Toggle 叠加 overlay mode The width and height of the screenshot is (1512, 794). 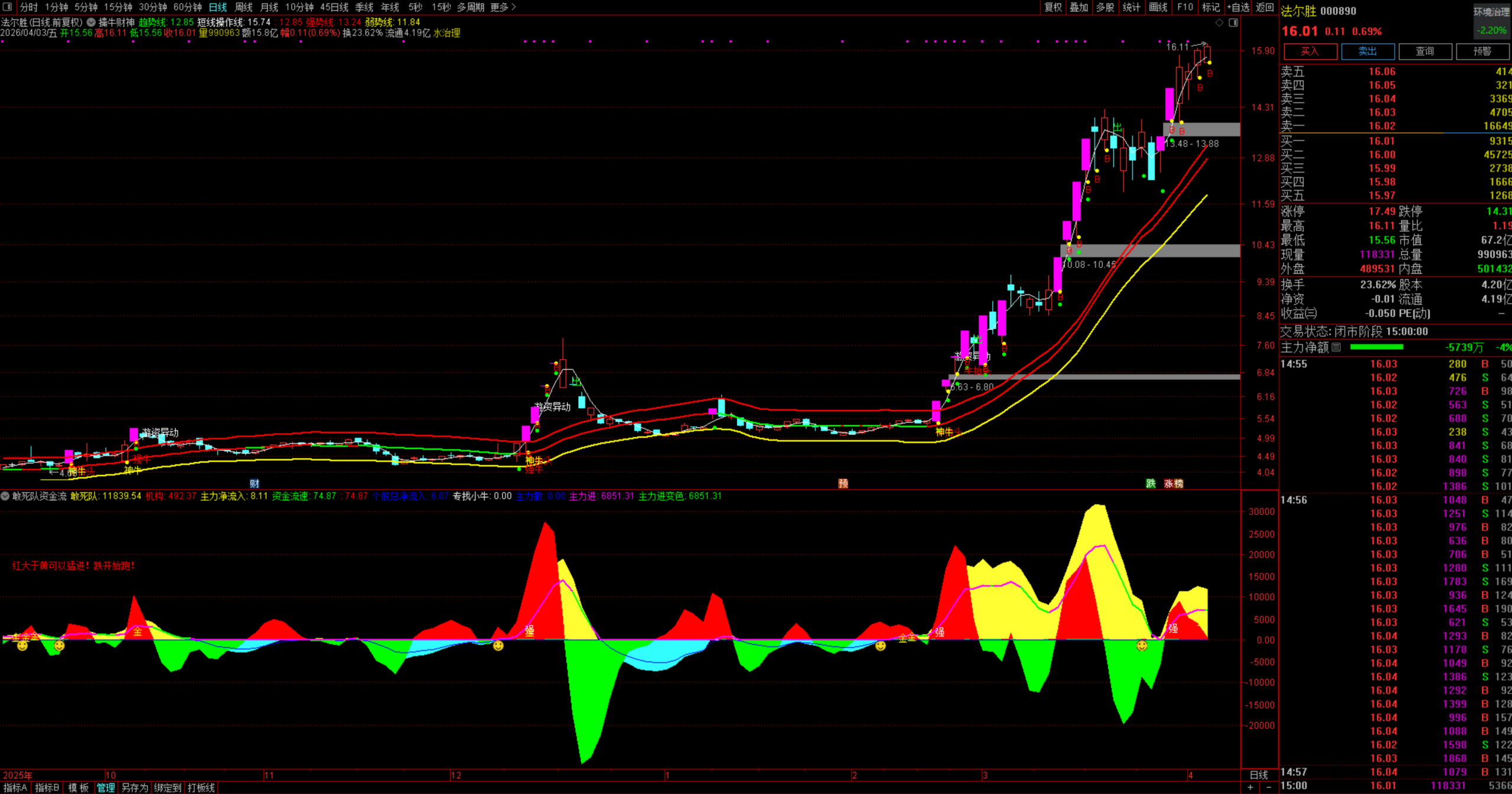click(1079, 7)
